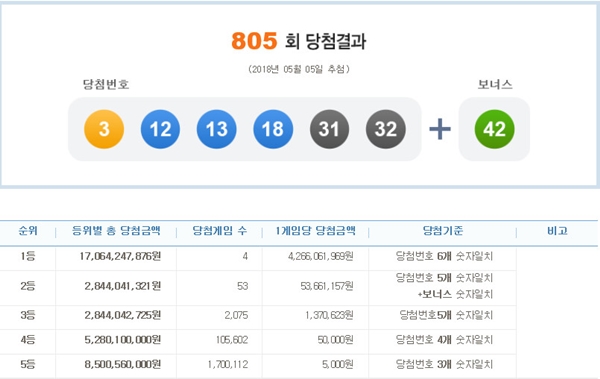Click the green bonus ball 42
The image size is (600, 379).
(x=494, y=129)
